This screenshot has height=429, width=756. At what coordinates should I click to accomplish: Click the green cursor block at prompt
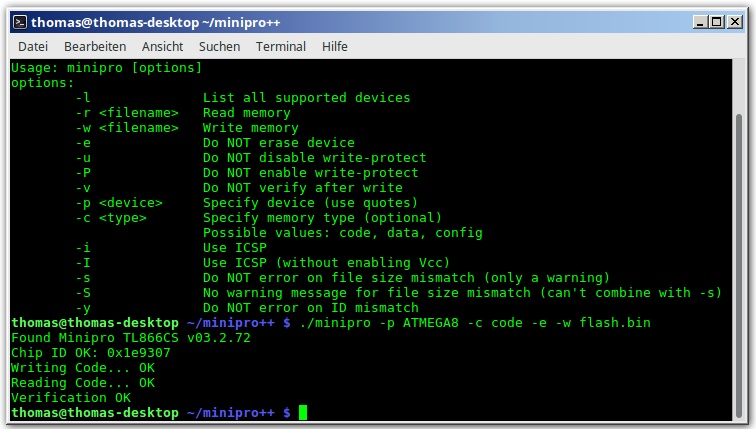(x=303, y=413)
